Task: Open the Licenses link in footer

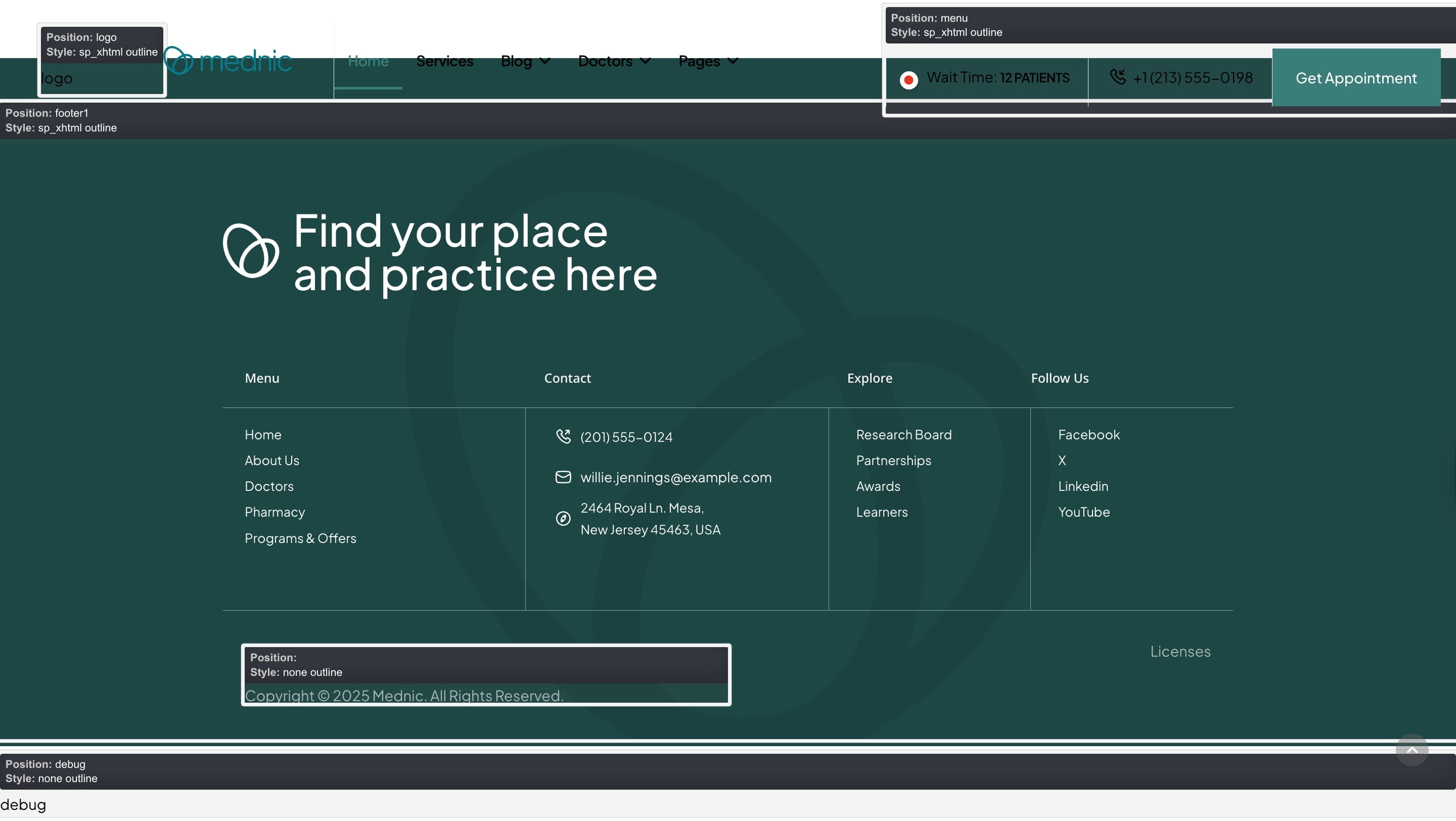Action: 1180,652
